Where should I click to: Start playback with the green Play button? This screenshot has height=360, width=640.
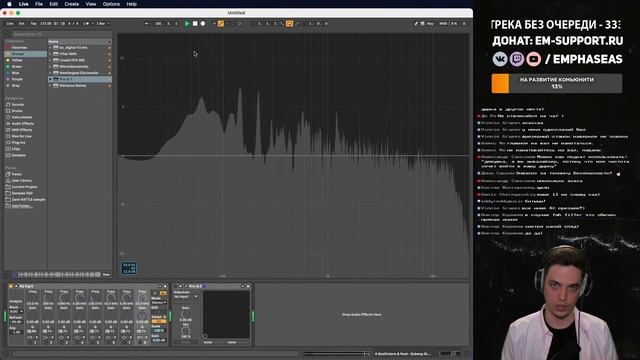[x=187, y=24]
